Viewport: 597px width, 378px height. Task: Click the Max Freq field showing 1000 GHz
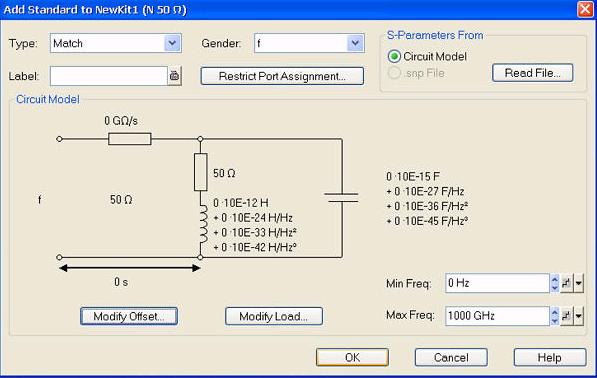(x=497, y=316)
